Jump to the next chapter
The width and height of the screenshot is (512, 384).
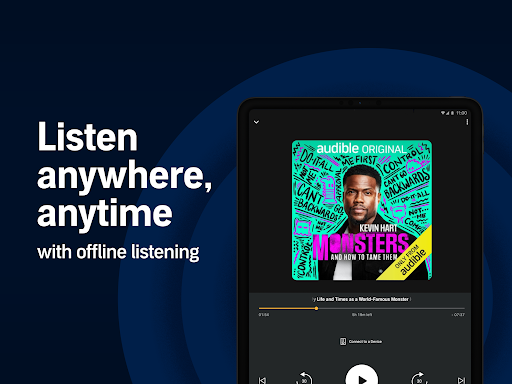(x=461, y=380)
